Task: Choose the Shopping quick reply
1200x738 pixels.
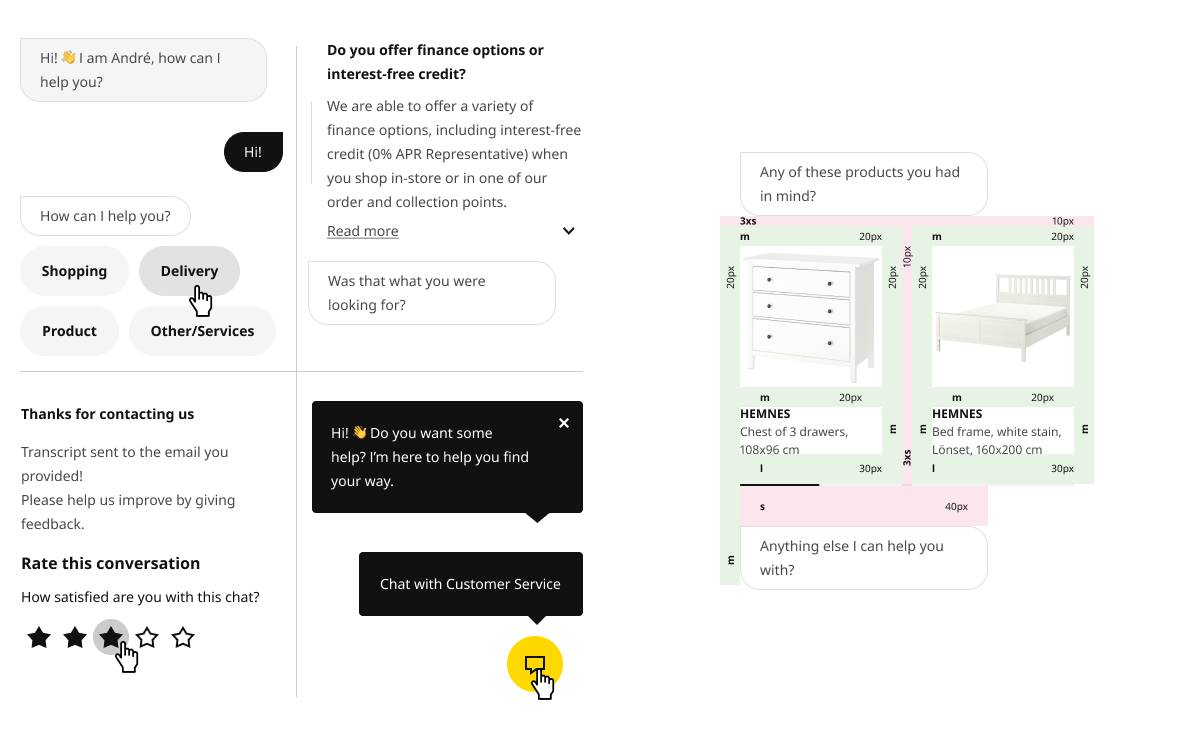Action: pos(75,271)
